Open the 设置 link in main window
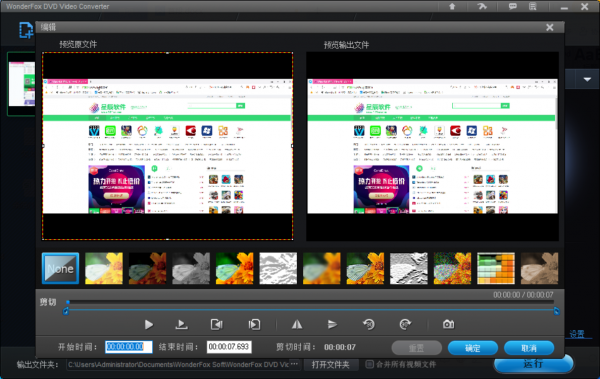The width and height of the screenshot is (600, 379). 577,334
